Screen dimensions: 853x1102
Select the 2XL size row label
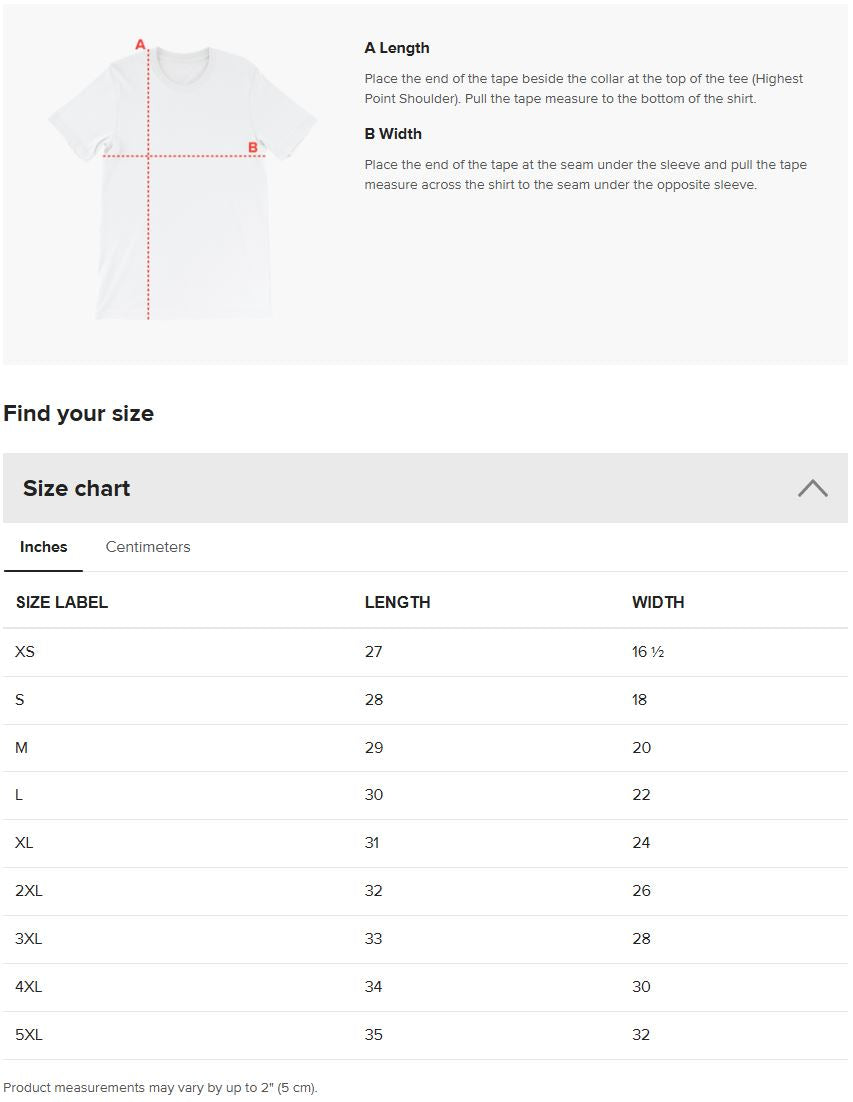click(29, 891)
